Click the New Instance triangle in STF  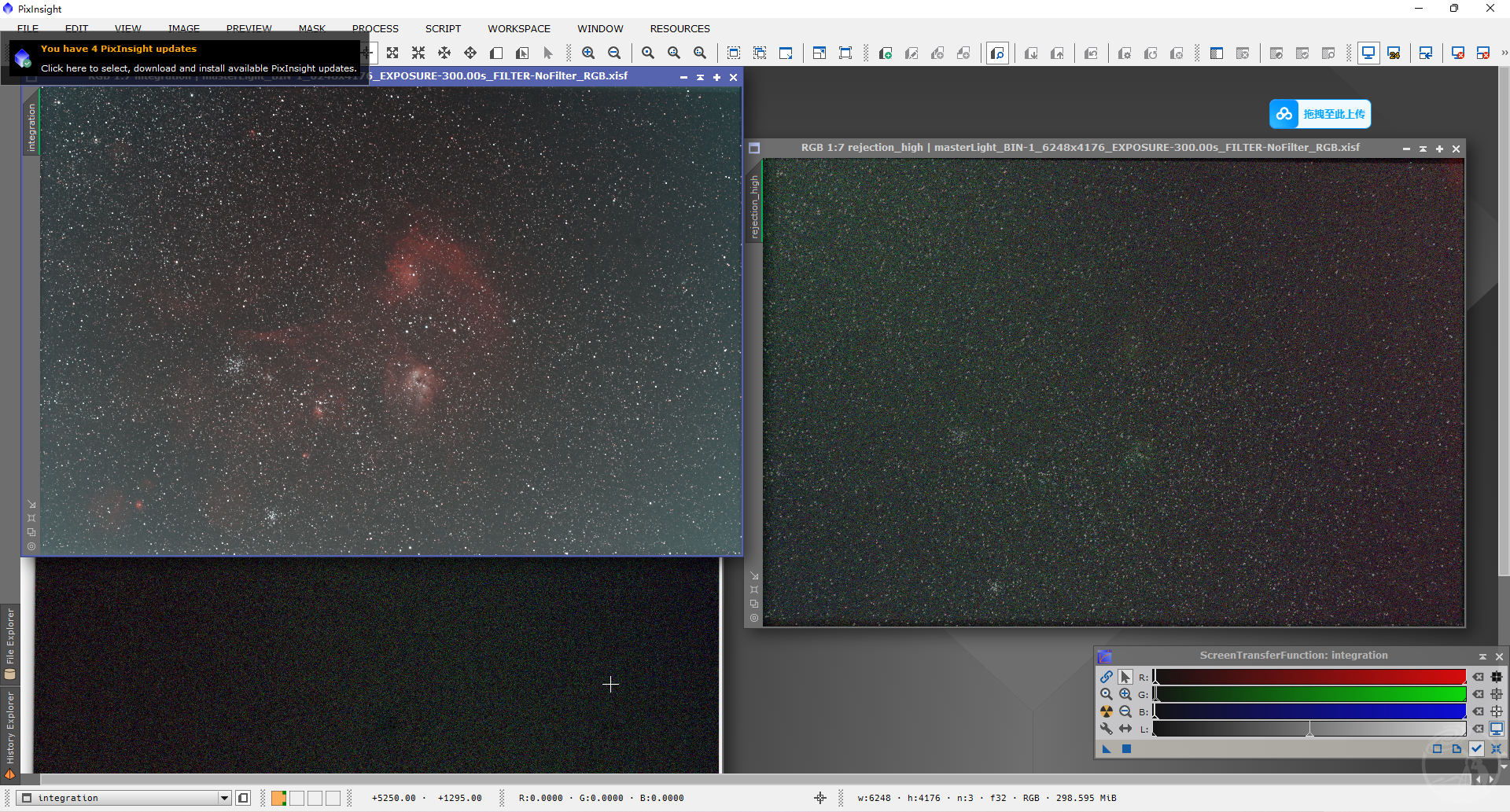pyautogui.click(x=1107, y=749)
